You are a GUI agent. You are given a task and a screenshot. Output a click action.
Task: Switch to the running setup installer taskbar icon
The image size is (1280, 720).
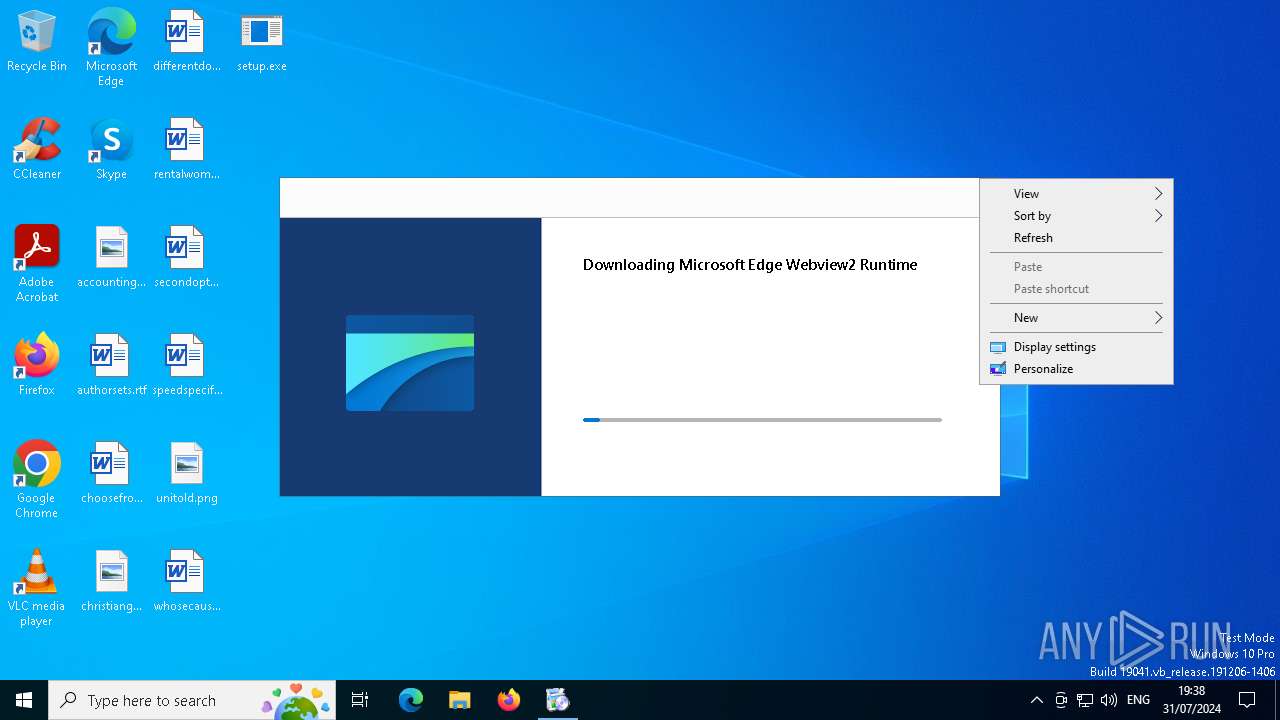point(558,700)
